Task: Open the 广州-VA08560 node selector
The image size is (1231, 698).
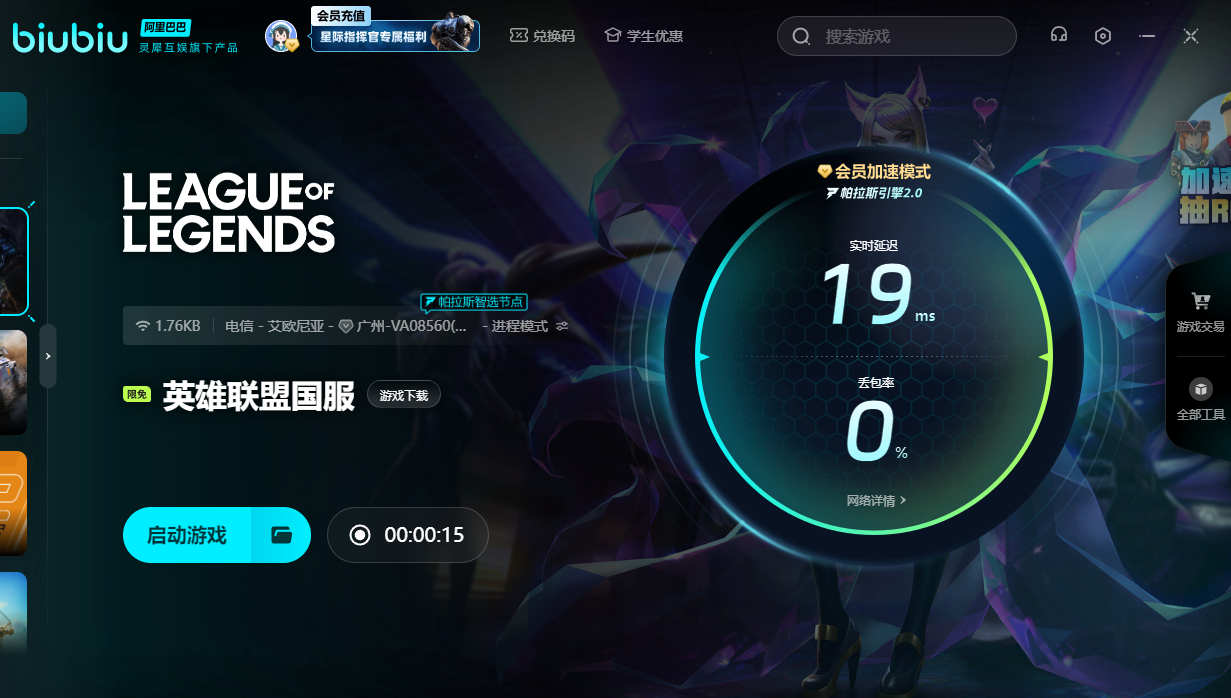Action: (x=411, y=326)
